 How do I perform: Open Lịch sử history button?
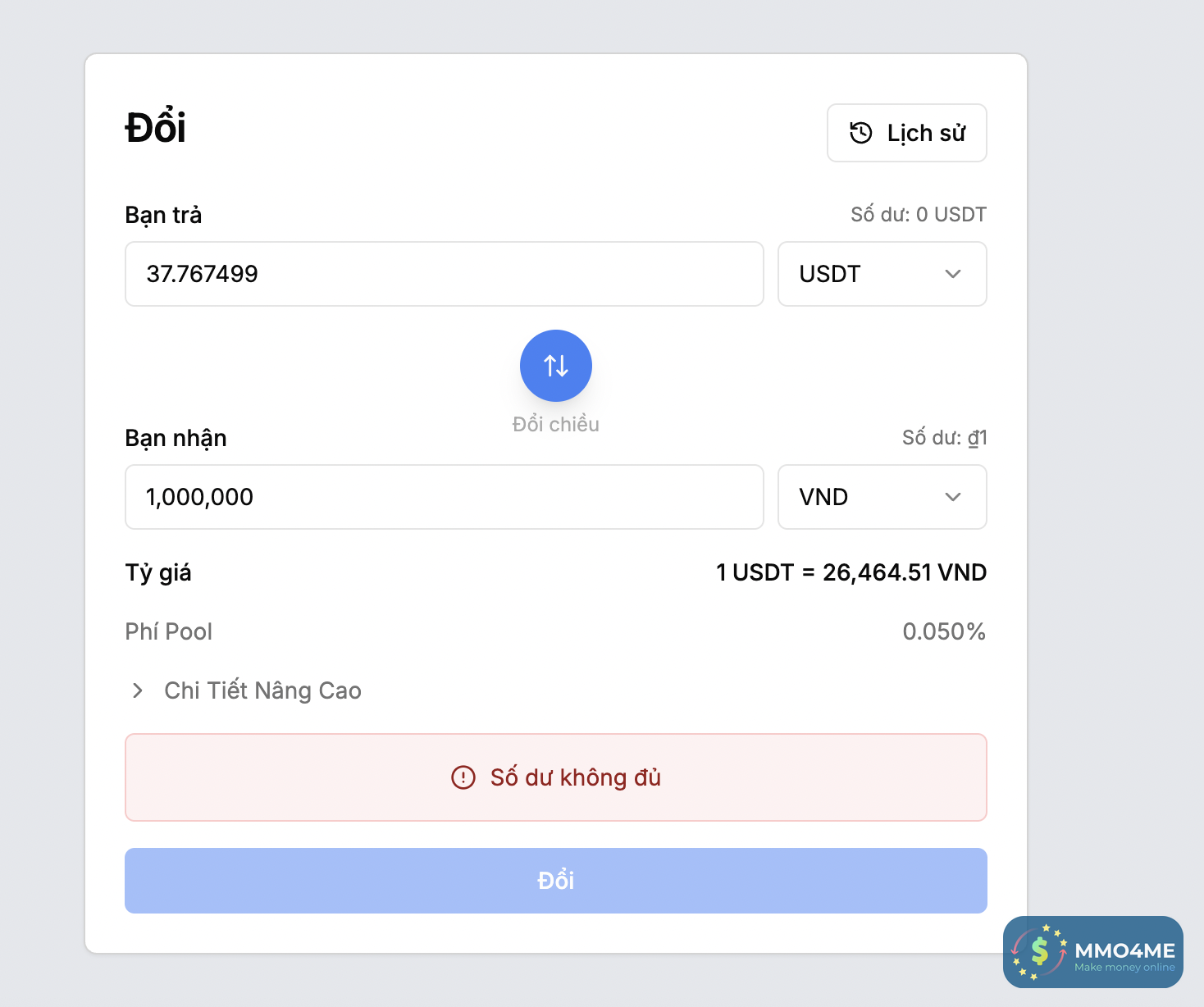pyautogui.click(x=906, y=133)
